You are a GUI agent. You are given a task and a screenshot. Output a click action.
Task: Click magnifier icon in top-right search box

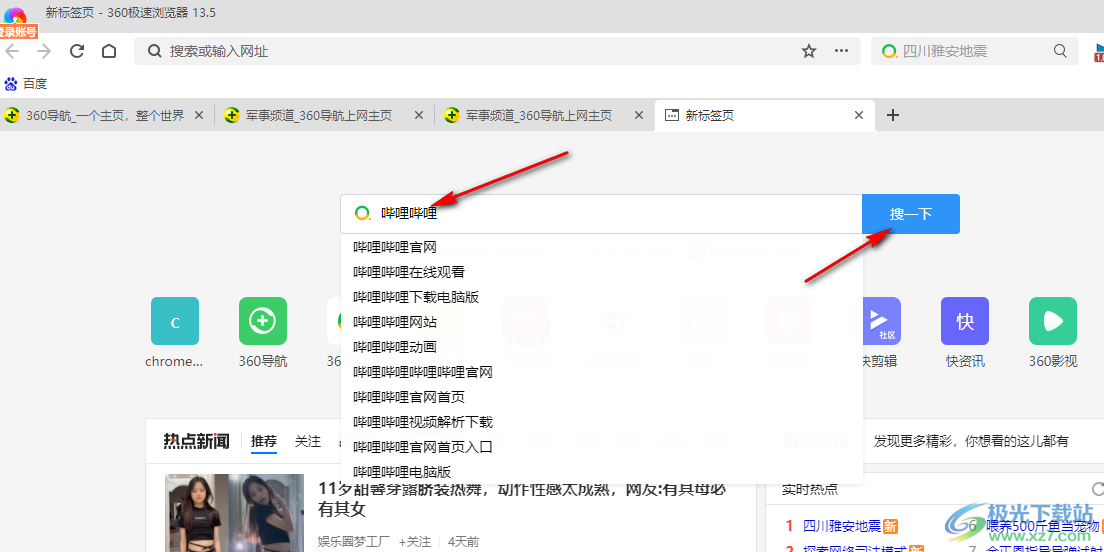coord(1060,51)
